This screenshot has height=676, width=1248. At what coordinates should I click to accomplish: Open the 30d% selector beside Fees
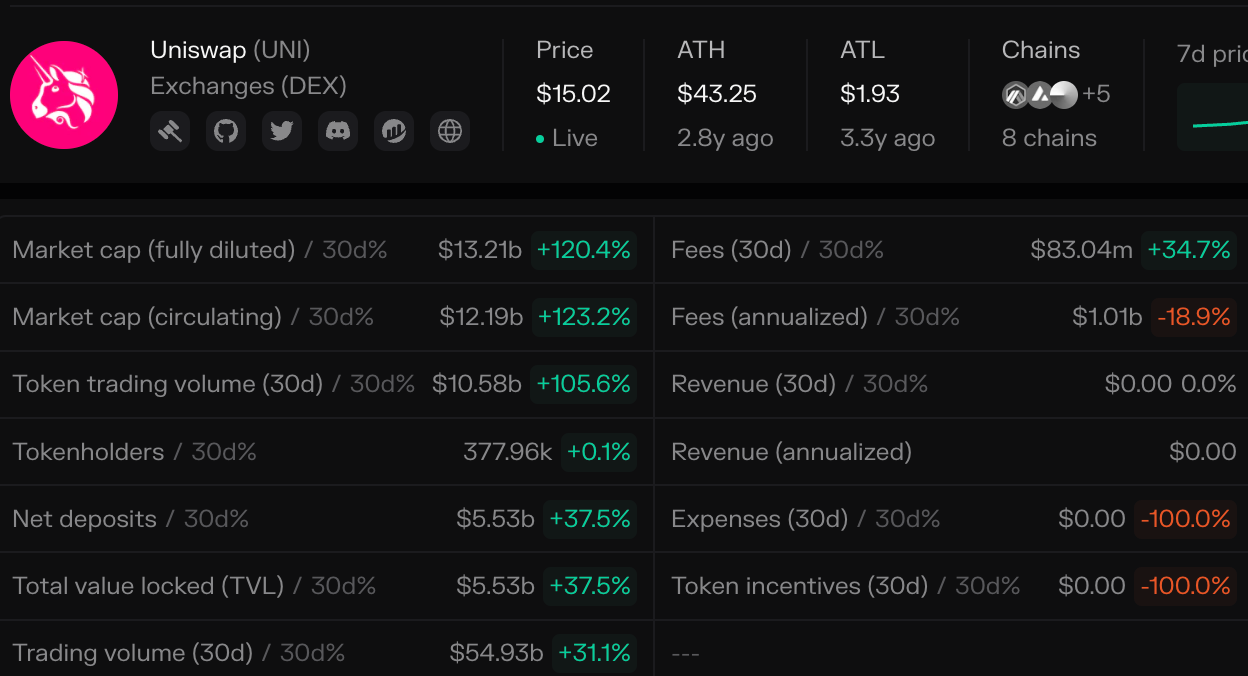coord(850,250)
